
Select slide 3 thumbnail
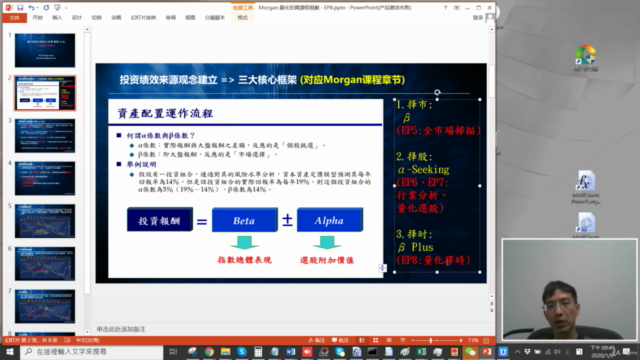click(x=45, y=136)
